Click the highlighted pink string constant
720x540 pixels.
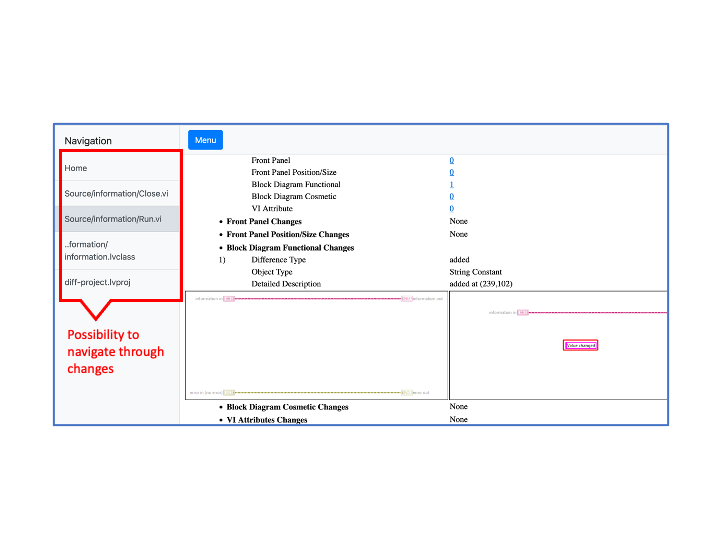(581, 345)
